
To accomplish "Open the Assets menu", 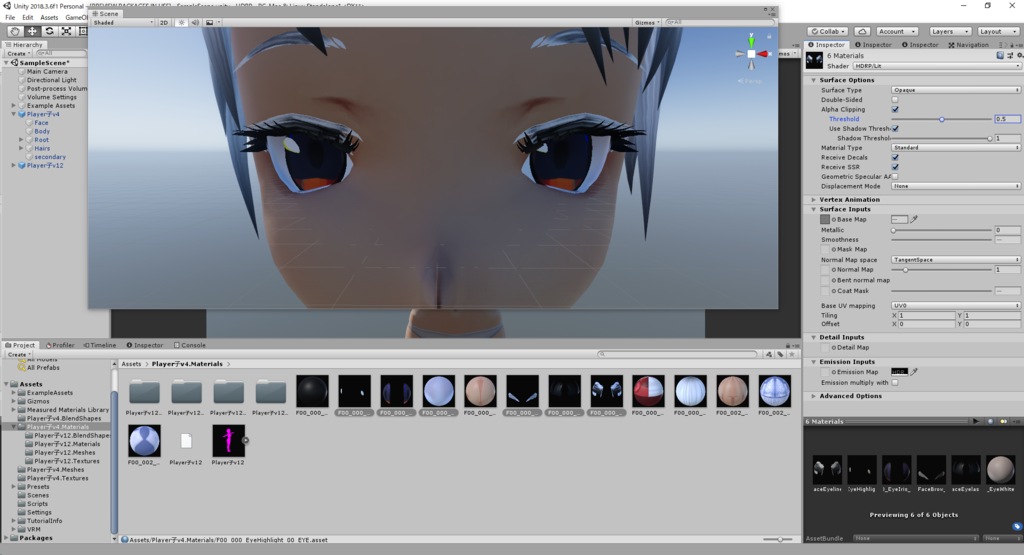I will (49, 18).
